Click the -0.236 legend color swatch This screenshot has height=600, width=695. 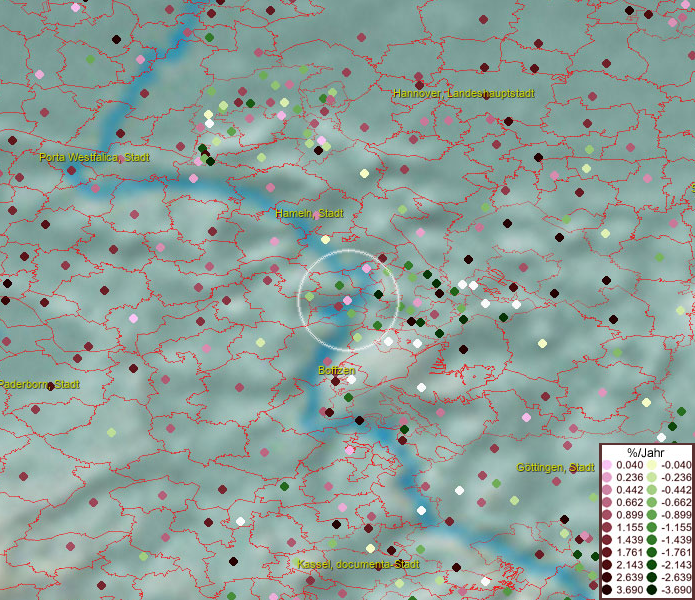(652, 477)
